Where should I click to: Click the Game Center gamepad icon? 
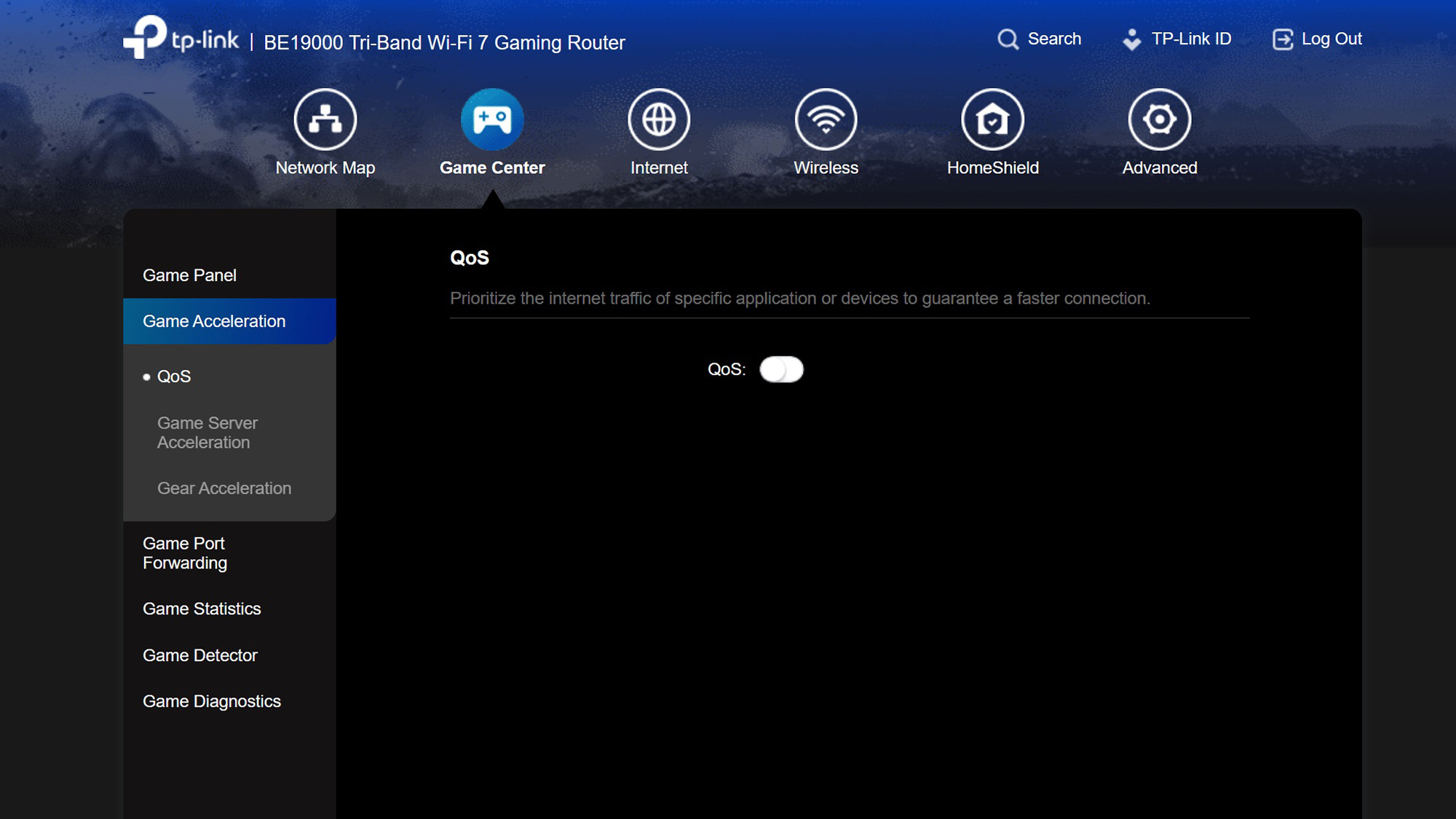click(492, 119)
